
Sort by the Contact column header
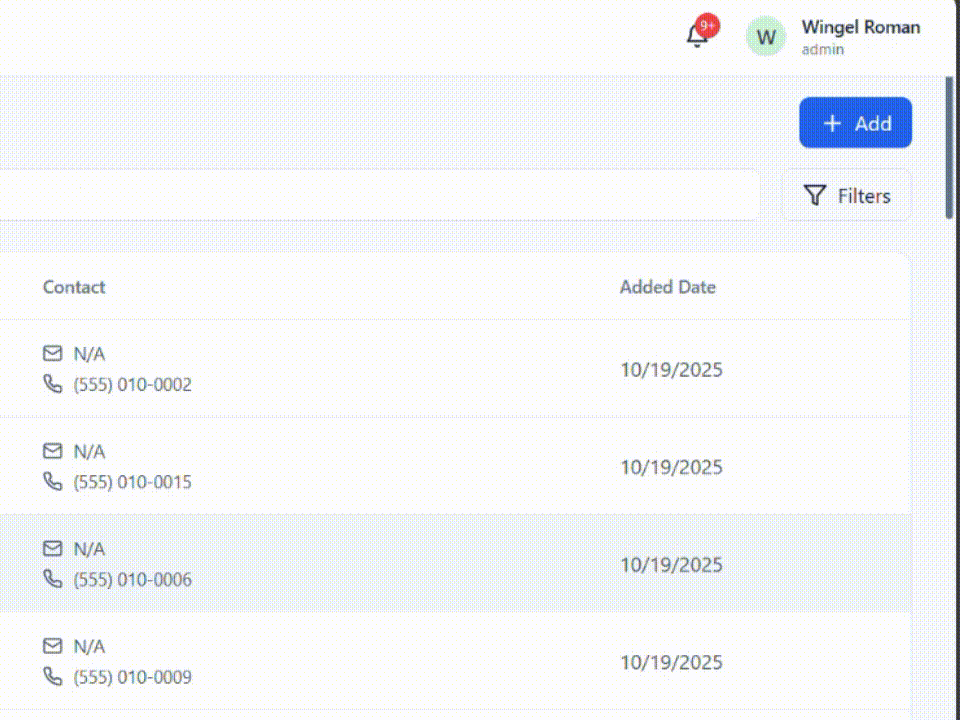click(74, 287)
